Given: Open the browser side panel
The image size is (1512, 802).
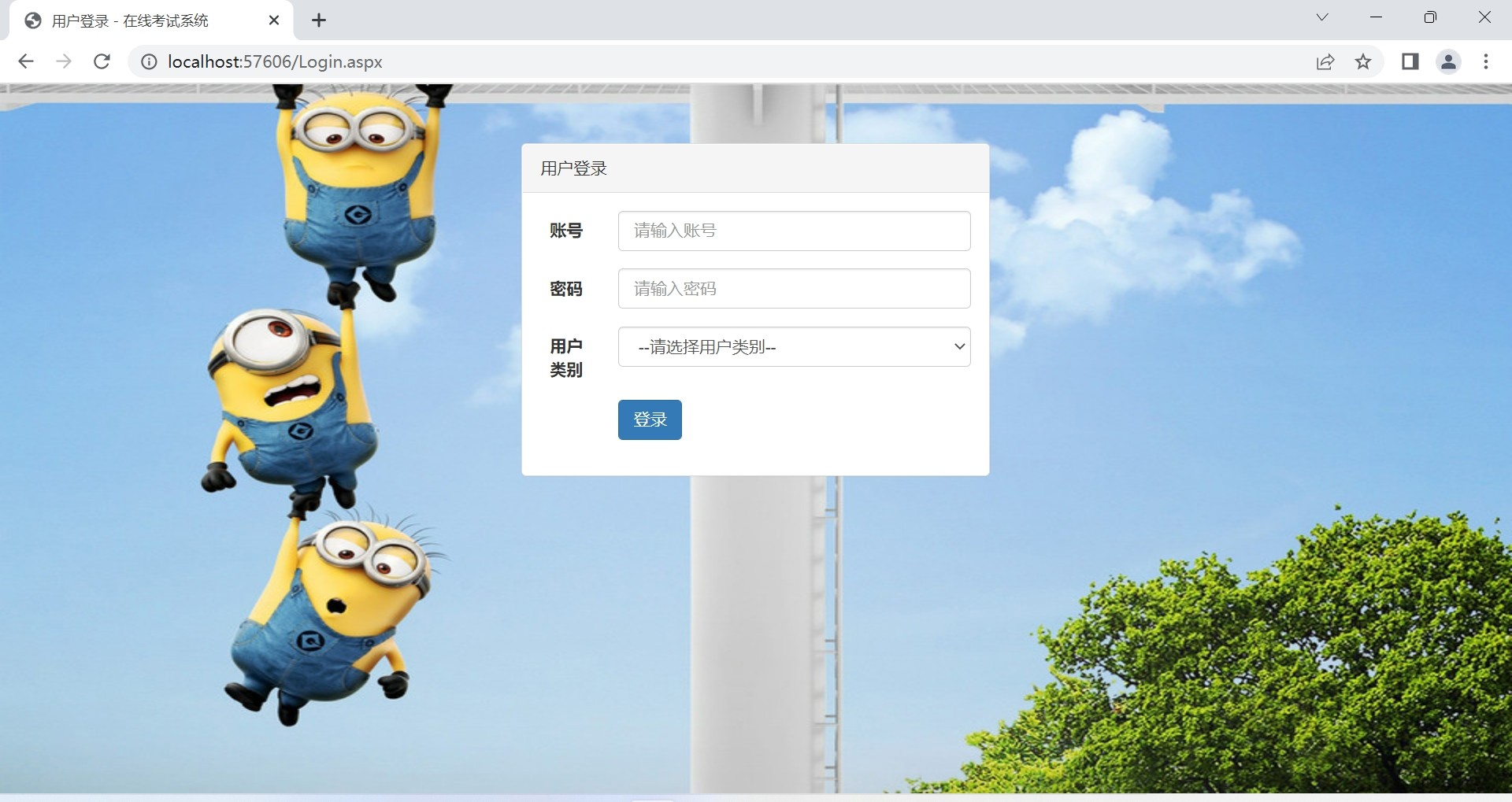Looking at the screenshot, I should (1410, 61).
